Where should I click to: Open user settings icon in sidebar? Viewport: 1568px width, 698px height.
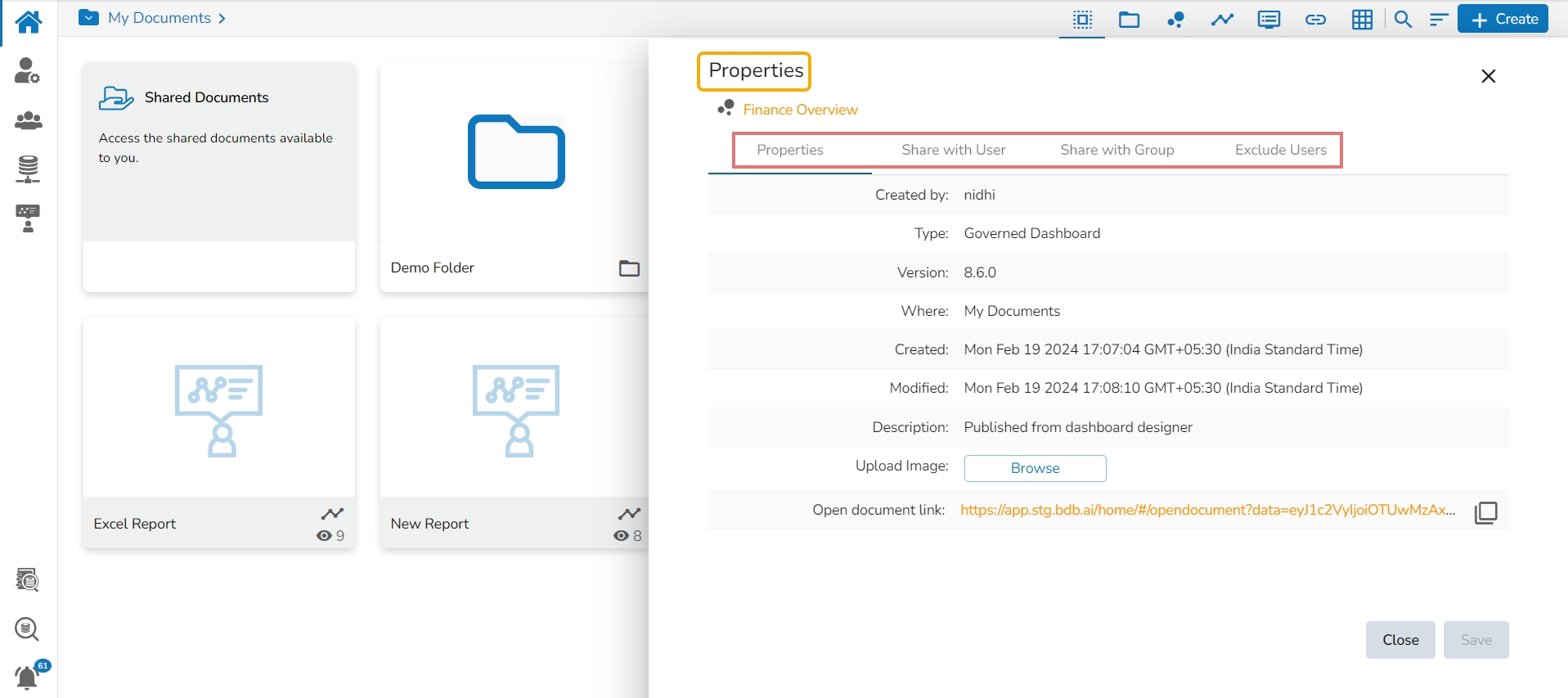pyautogui.click(x=28, y=71)
